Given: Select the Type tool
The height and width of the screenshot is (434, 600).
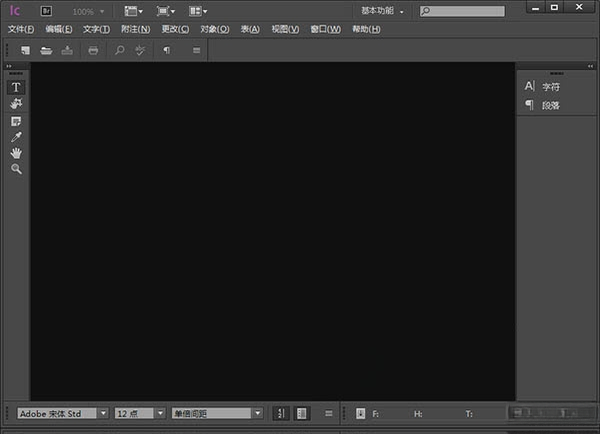Looking at the screenshot, I should coord(16,87).
